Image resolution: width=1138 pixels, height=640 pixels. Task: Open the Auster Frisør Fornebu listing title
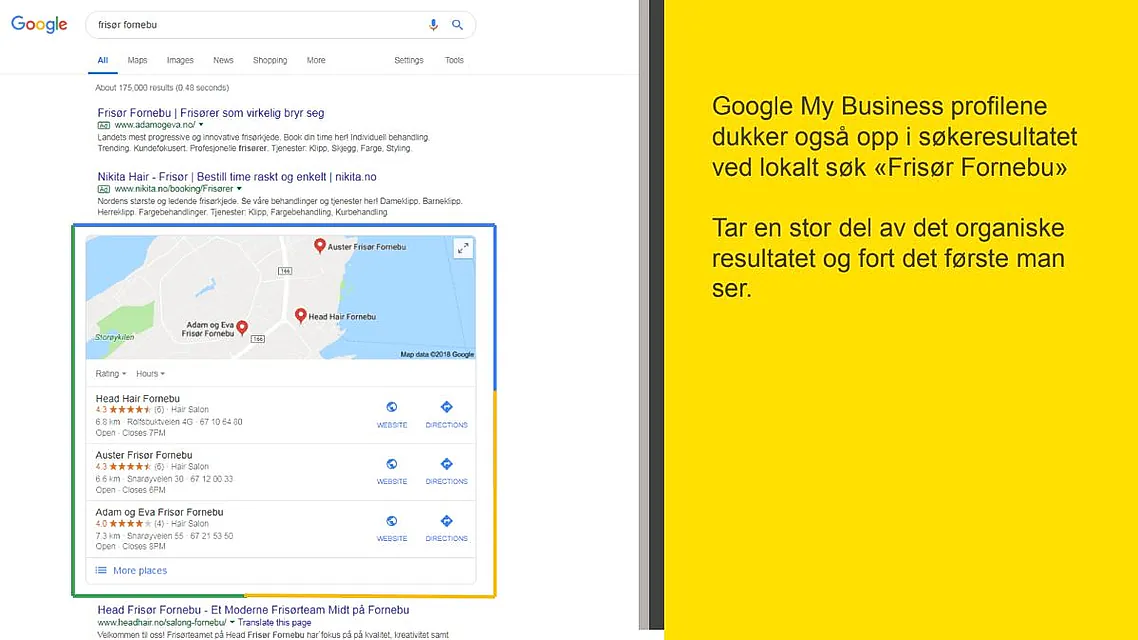click(144, 455)
